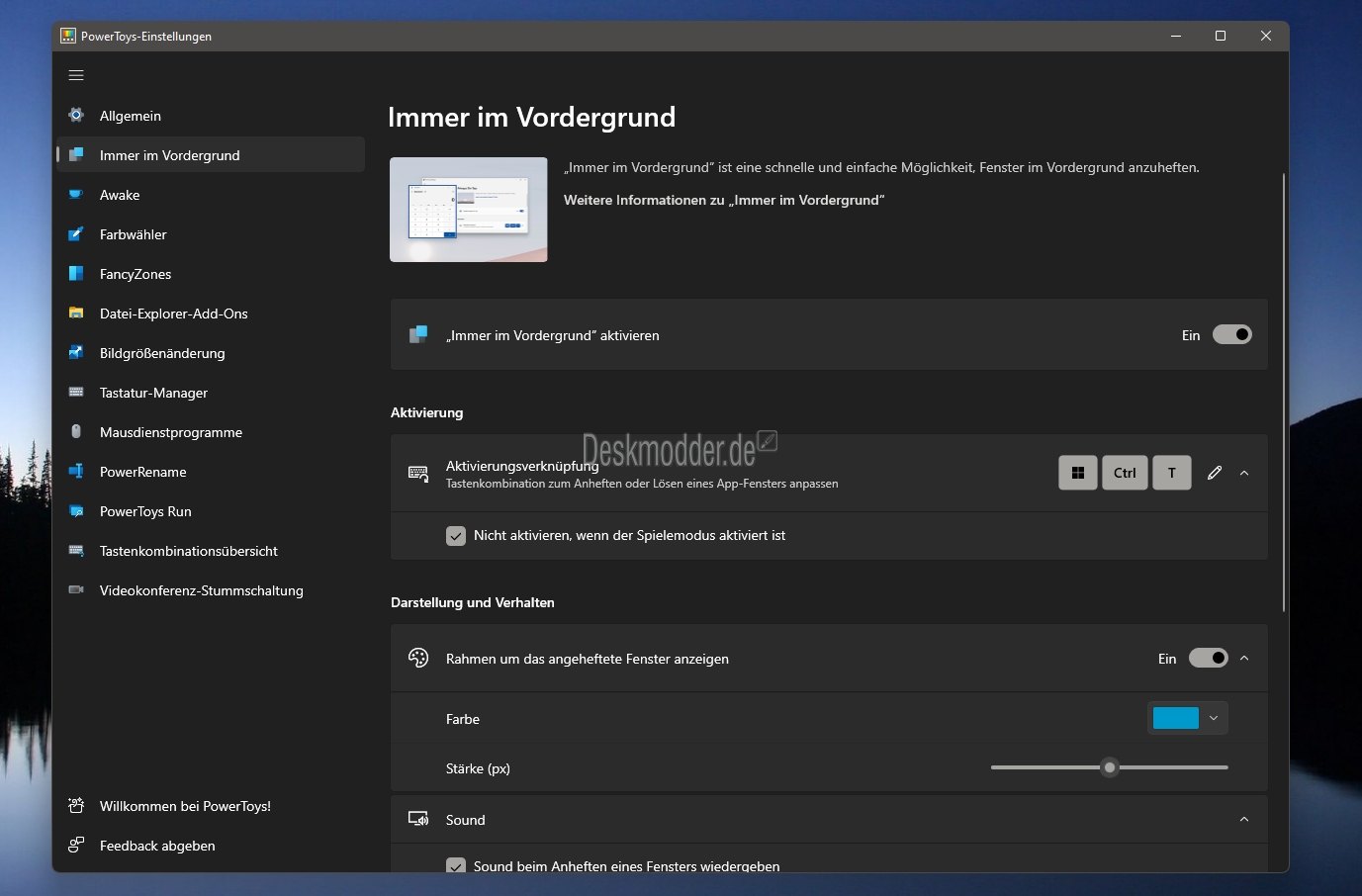Toggle the 'Immer im Vordergrund aktivieren' switch
This screenshot has height=896, width=1362.
[x=1232, y=334]
